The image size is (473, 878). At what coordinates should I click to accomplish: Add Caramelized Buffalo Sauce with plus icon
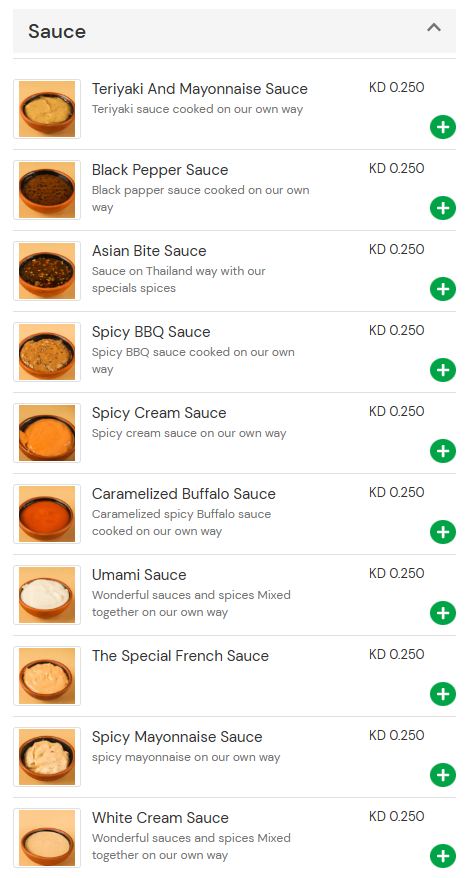click(x=443, y=532)
